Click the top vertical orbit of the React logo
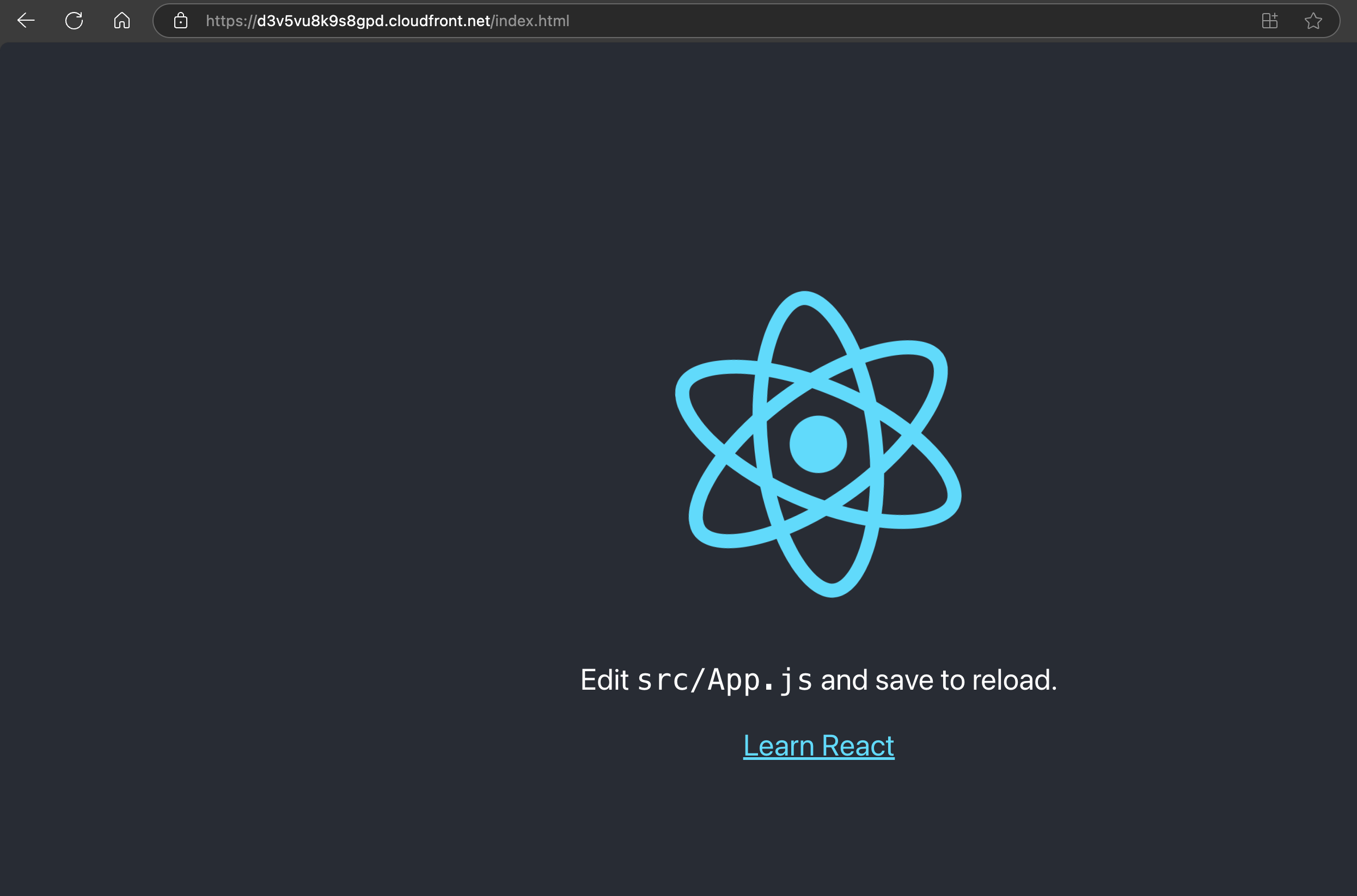 click(804, 298)
